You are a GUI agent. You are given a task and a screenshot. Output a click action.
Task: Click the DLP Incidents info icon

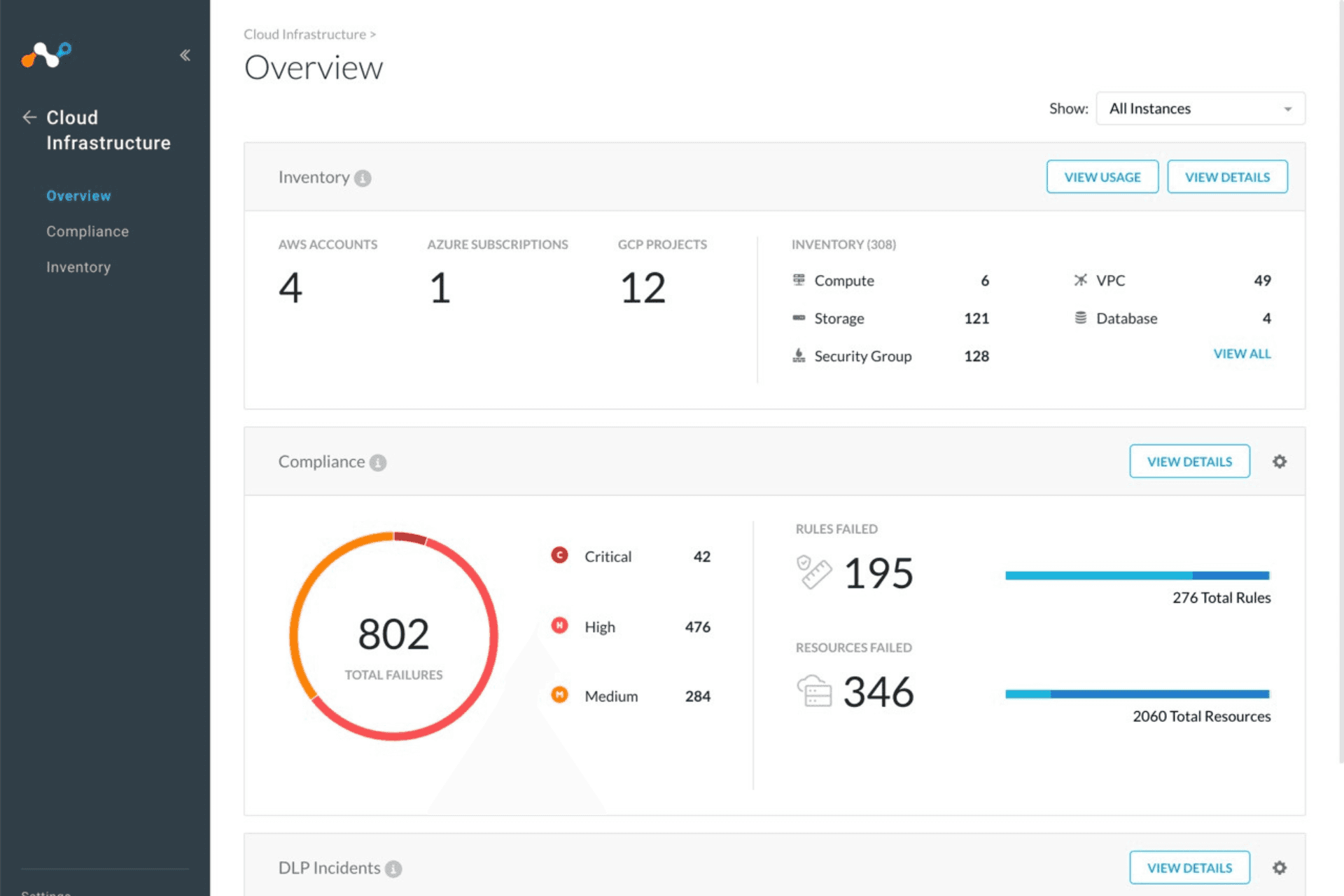tap(393, 869)
